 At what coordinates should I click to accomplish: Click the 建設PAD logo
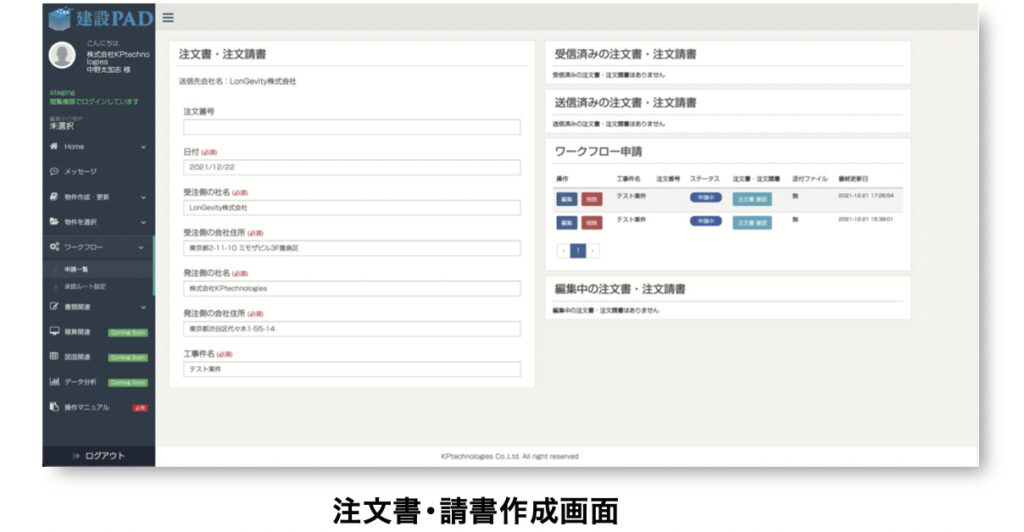[x=98, y=17]
